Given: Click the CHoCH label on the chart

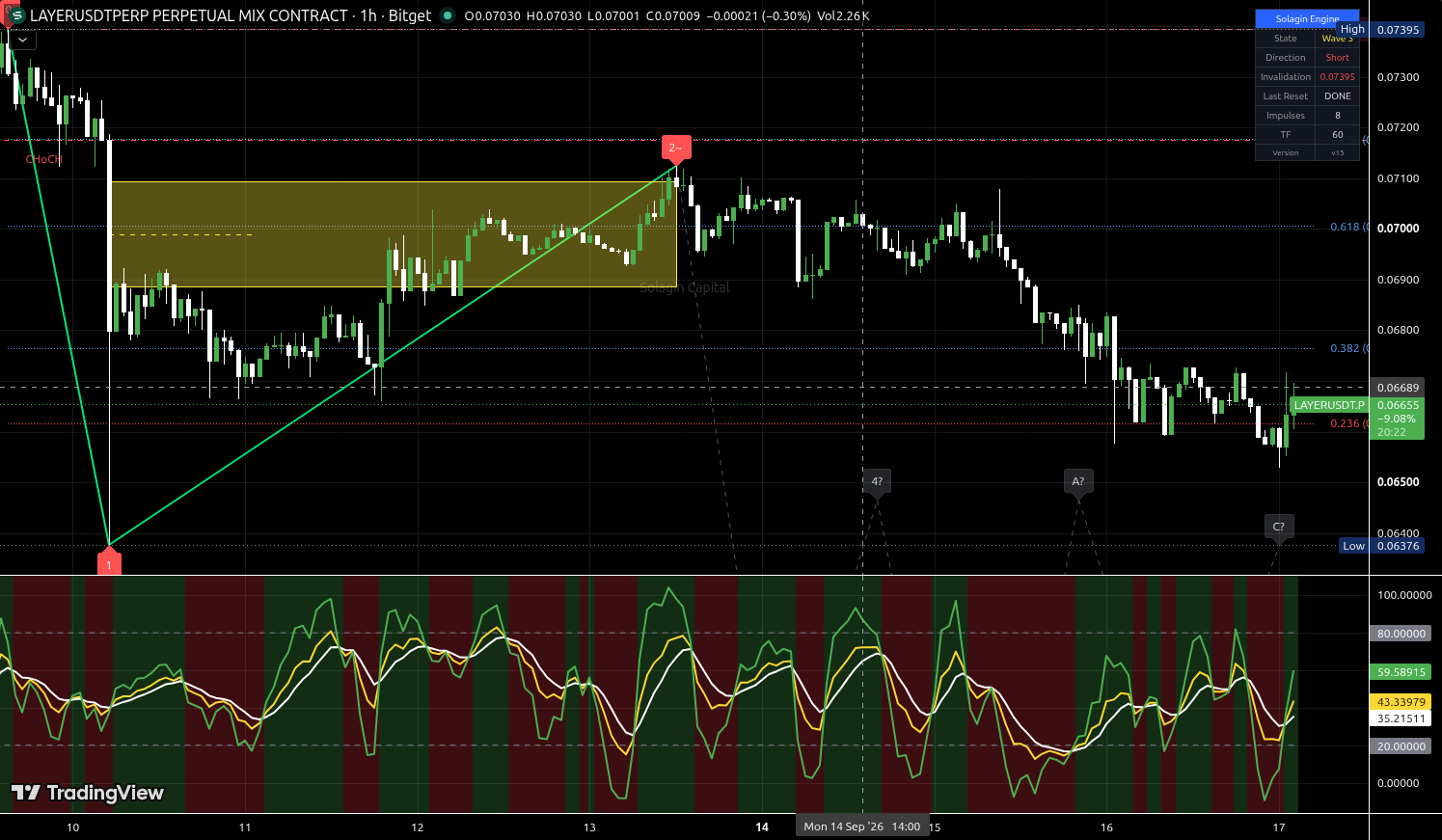Looking at the screenshot, I should [43, 159].
